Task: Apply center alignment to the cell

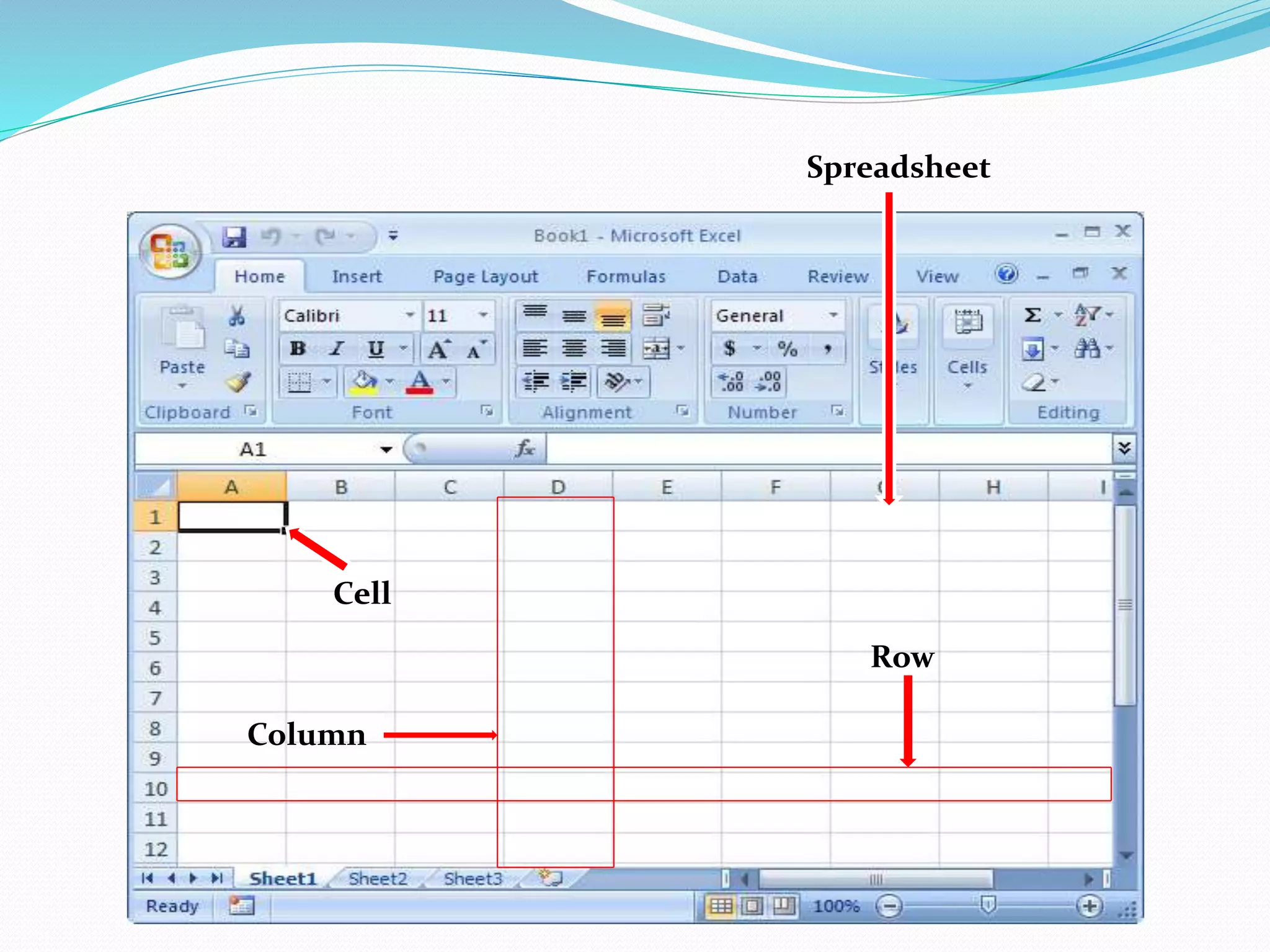Action: pos(574,348)
